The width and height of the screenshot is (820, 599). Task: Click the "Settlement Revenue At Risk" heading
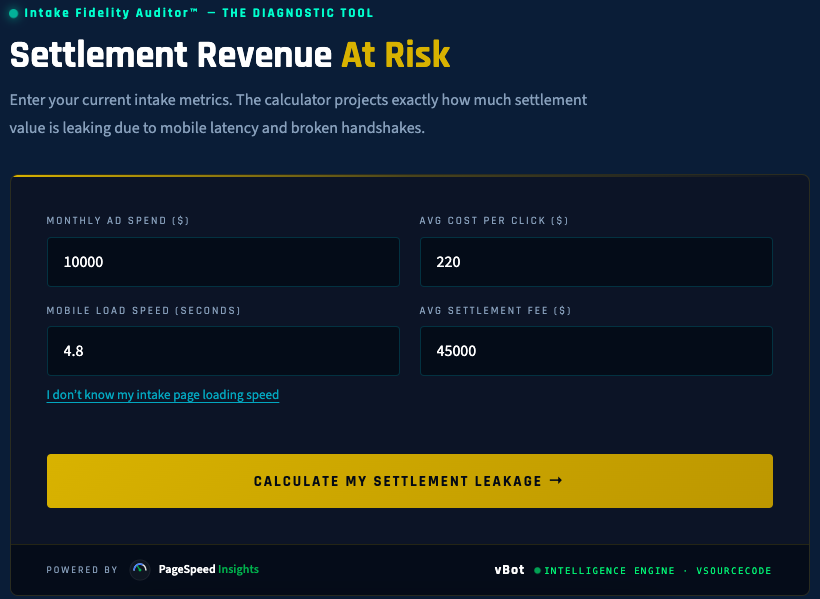tap(230, 54)
